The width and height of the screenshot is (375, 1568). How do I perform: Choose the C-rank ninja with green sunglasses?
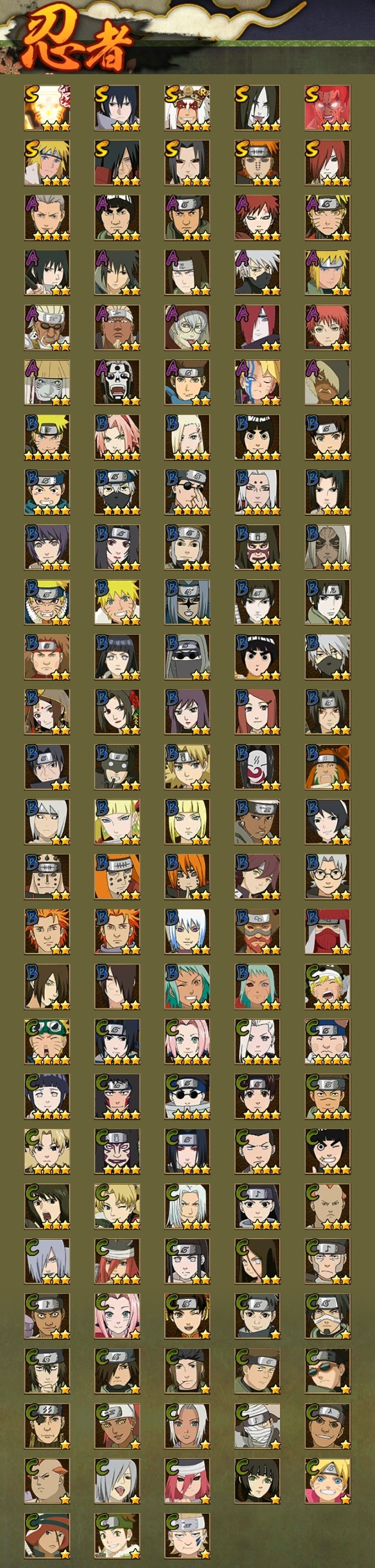click(x=327, y=1371)
